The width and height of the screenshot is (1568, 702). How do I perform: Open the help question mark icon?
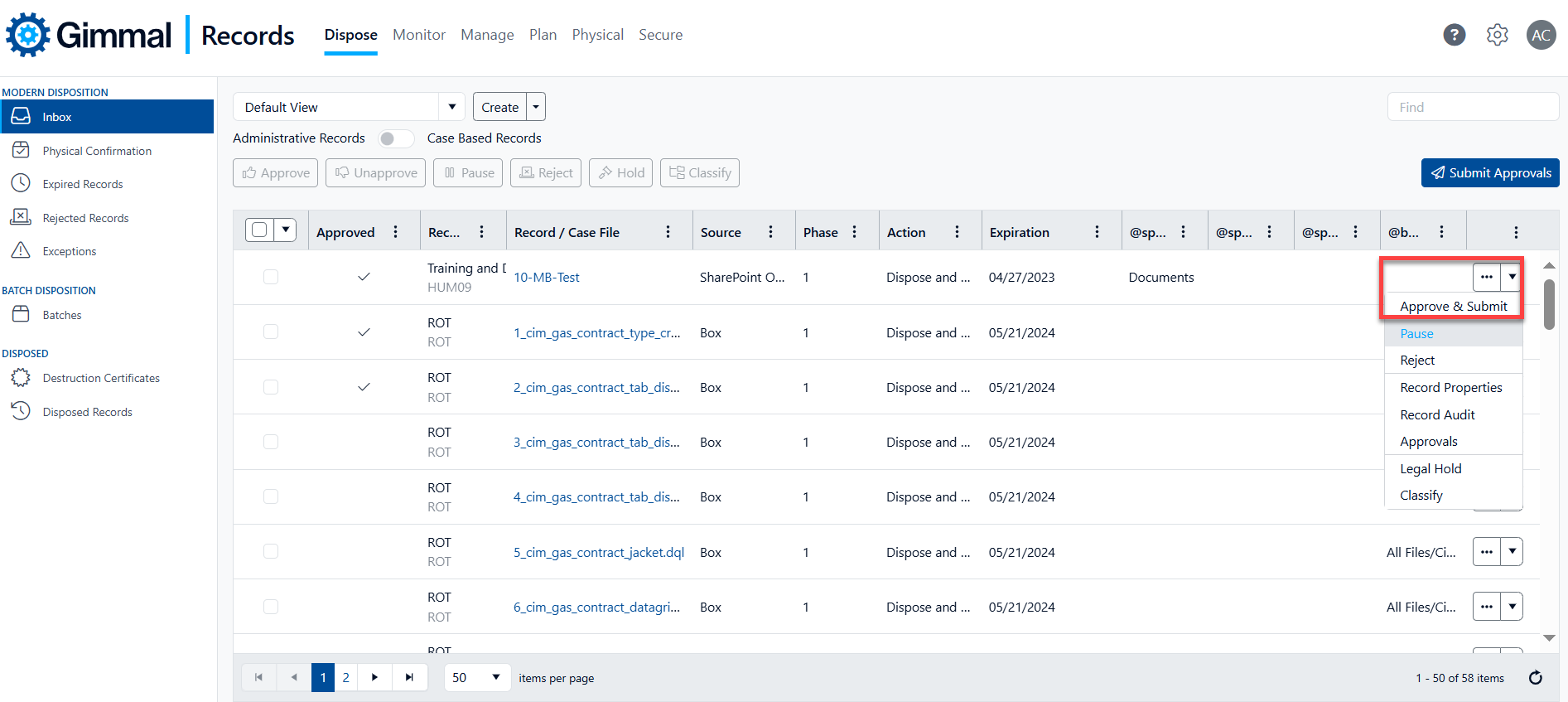pyautogui.click(x=1454, y=35)
